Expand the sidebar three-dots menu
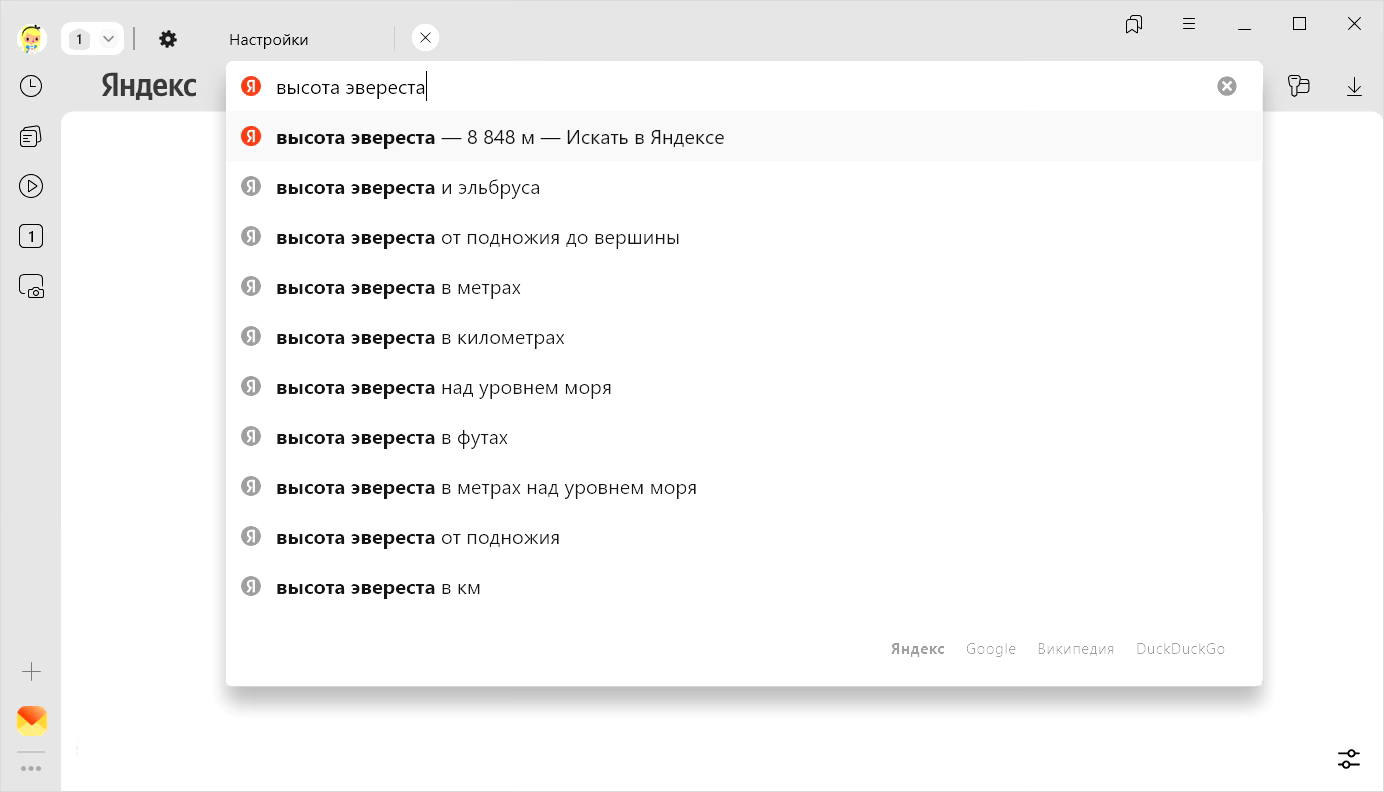 point(31,769)
